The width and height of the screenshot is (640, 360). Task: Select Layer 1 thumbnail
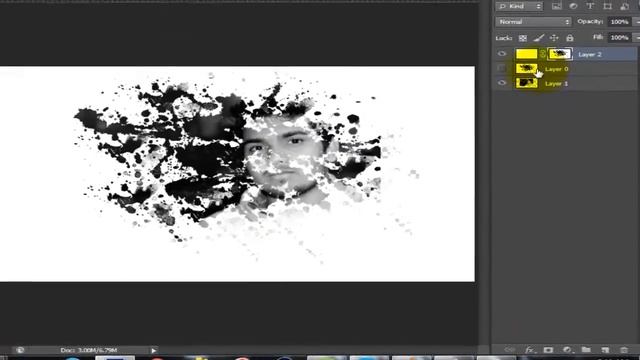(527, 83)
